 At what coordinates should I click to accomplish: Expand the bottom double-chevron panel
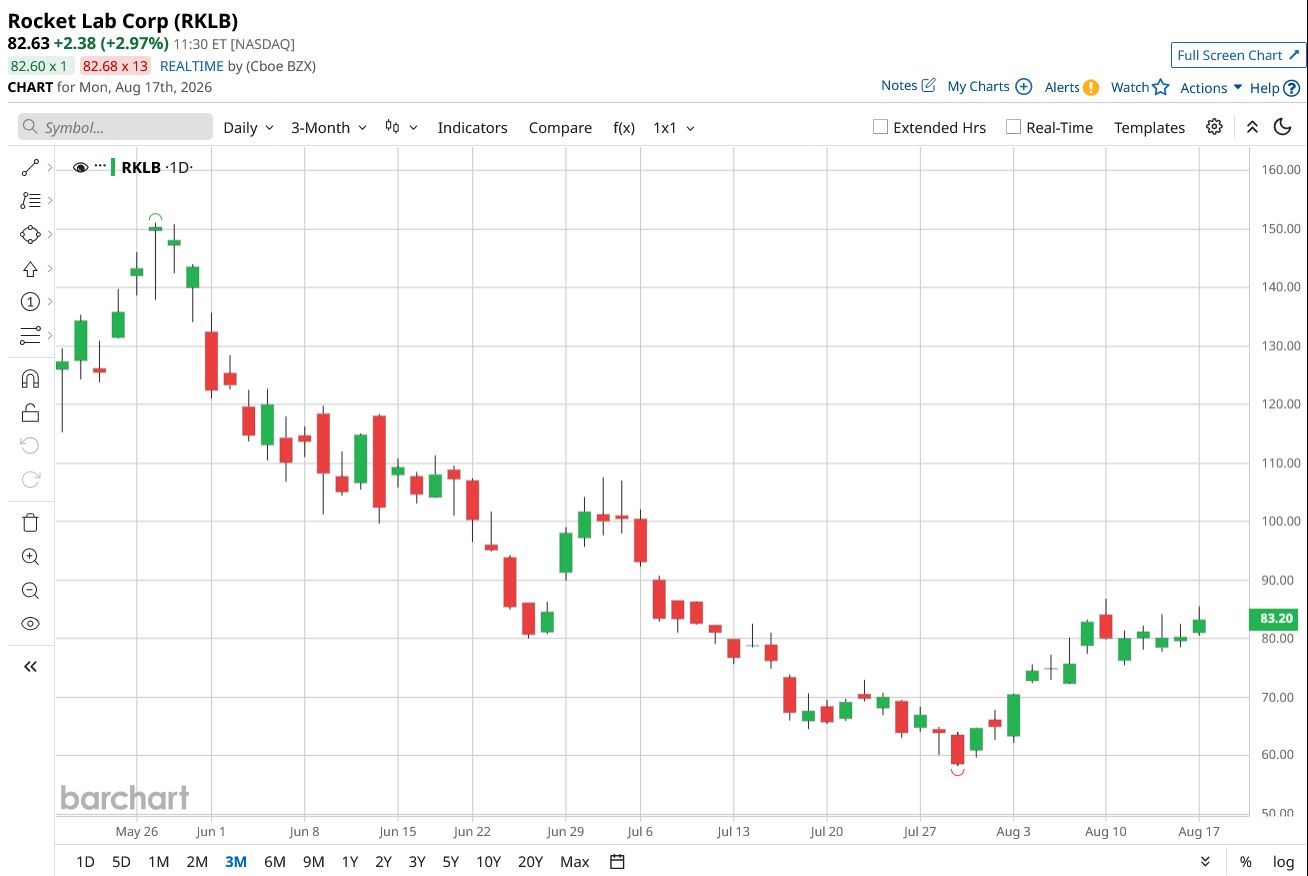tap(1205, 861)
